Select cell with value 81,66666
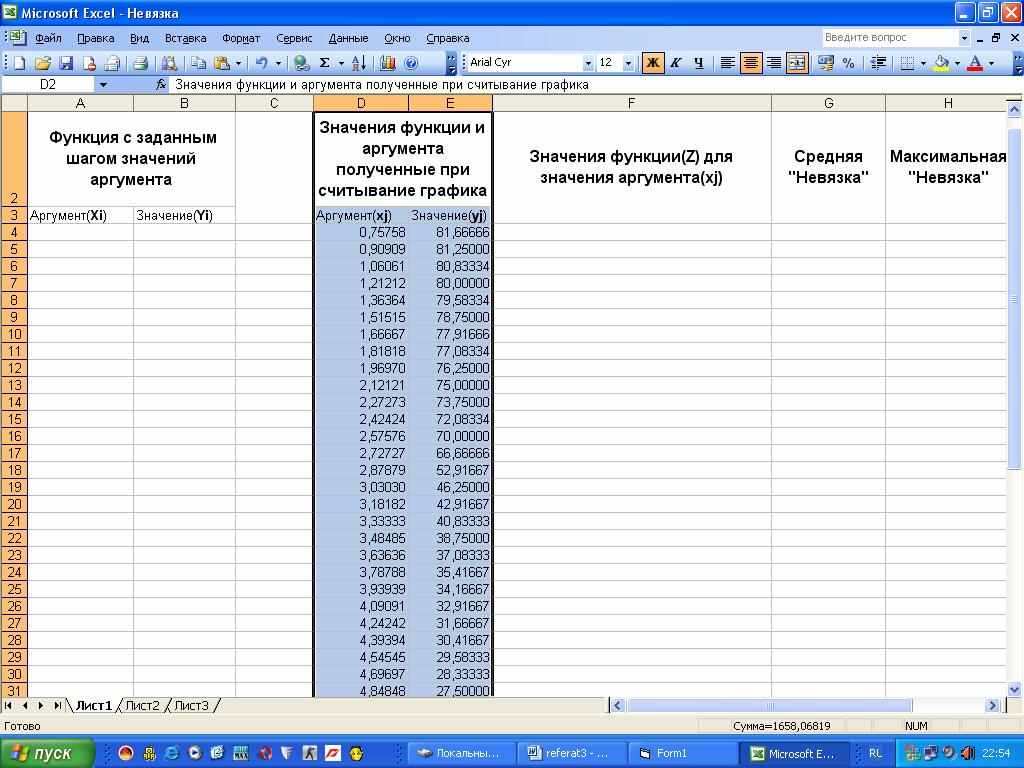Viewport: 1024px width, 768px height. (x=451, y=232)
